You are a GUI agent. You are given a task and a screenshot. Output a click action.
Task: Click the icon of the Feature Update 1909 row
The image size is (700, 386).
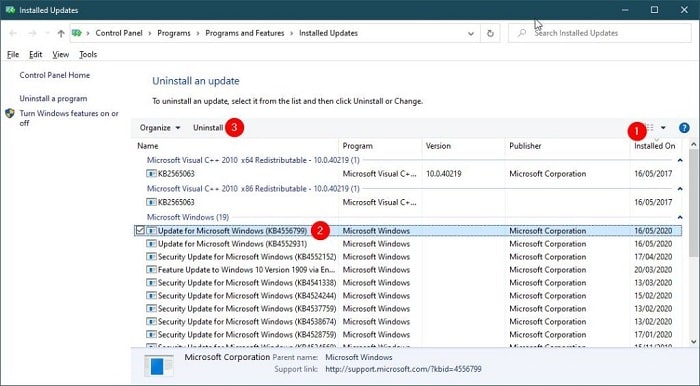point(151,270)
